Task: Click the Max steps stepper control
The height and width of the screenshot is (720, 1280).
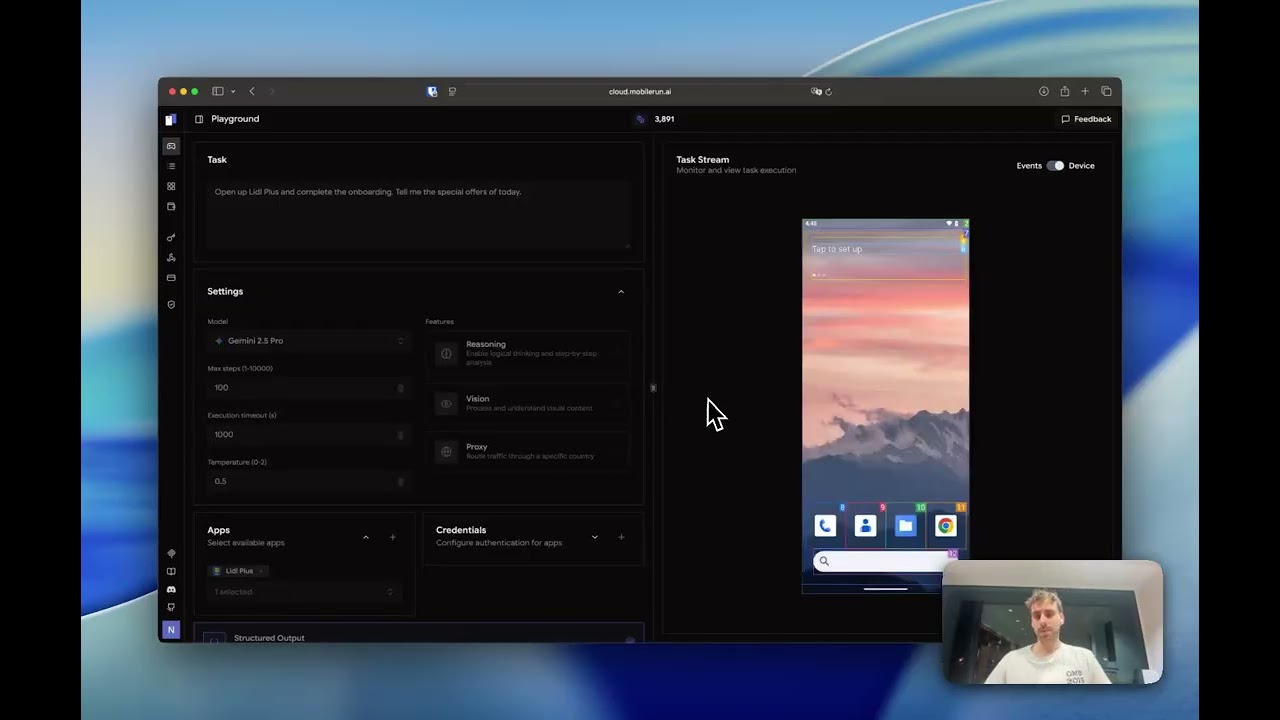Action: [401, 388]
